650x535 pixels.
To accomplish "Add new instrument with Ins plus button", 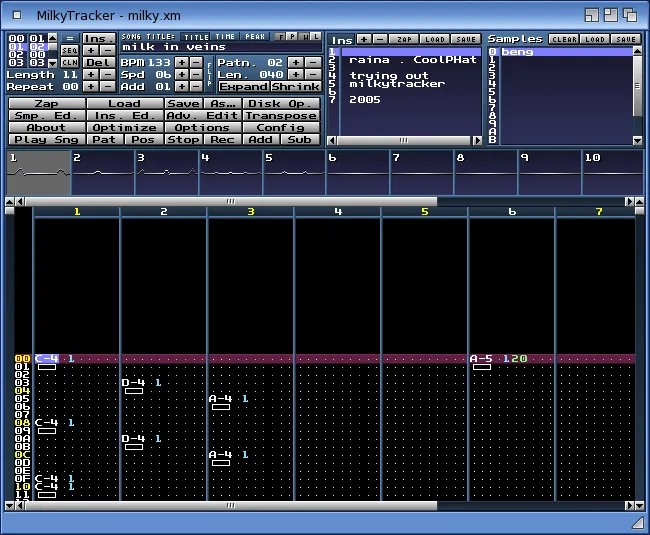I will (x=363, y=39).
